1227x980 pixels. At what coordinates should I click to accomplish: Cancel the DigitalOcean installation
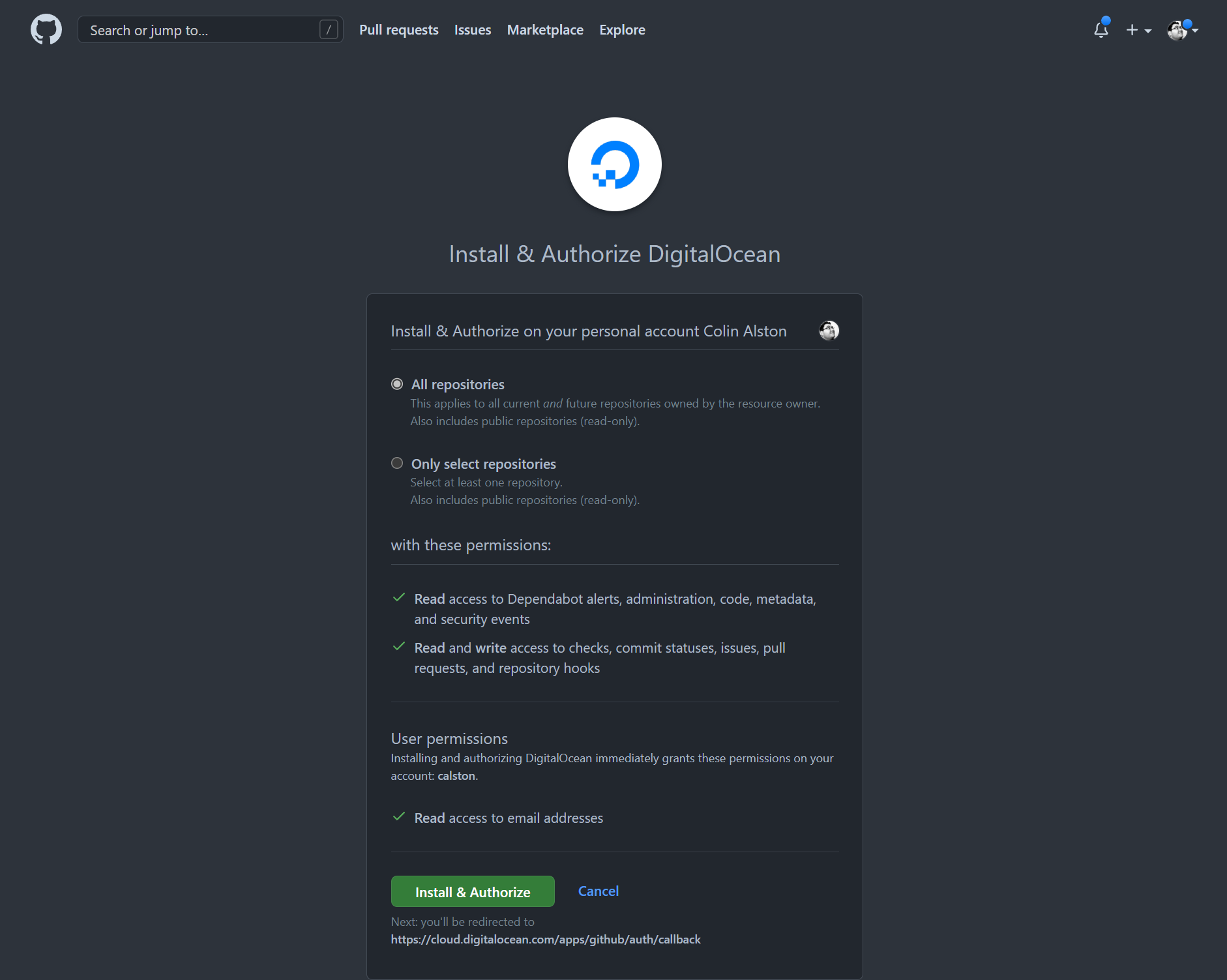pos(597,891)
